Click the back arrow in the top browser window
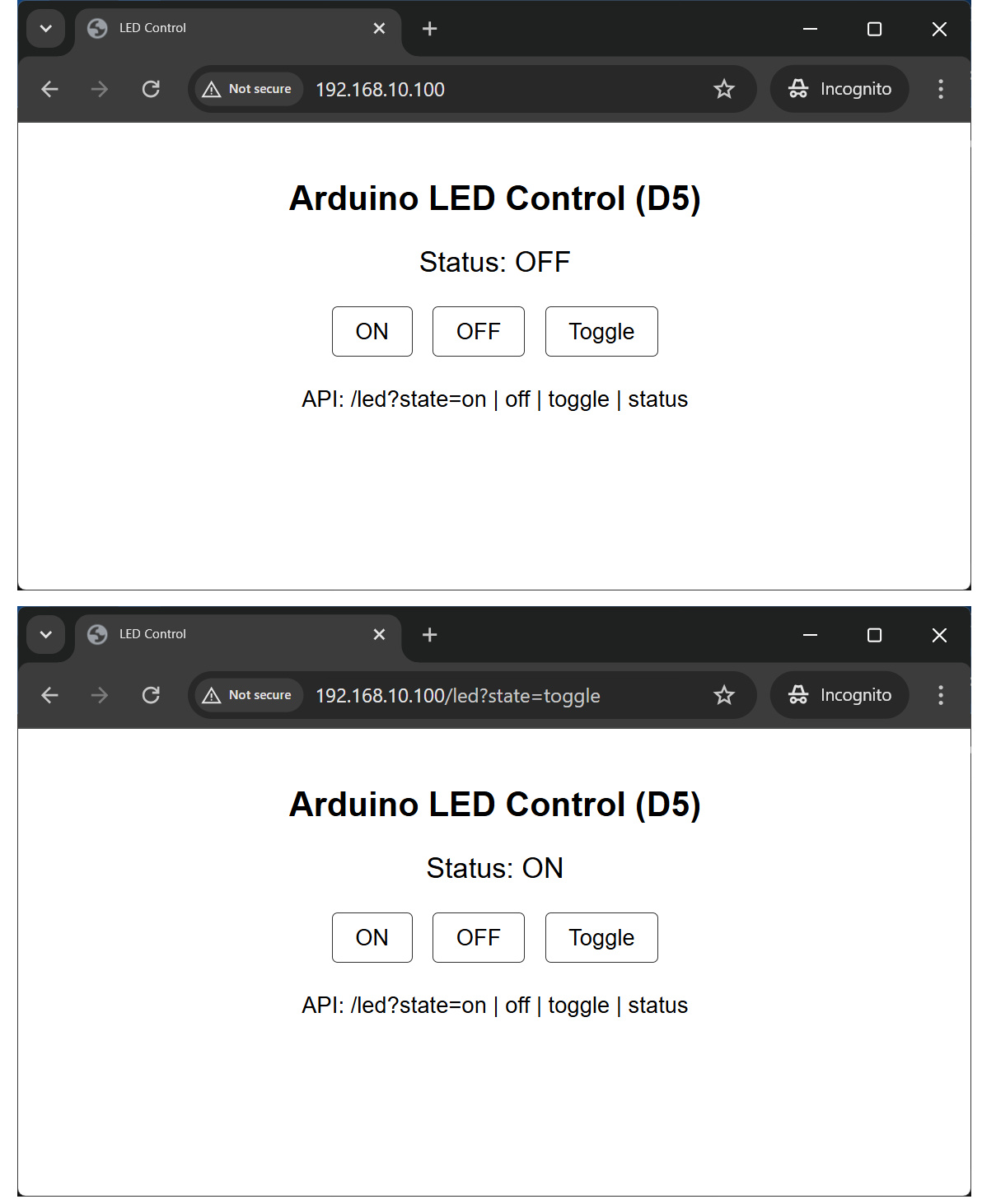This screenshot has height=1204, width=982. pos(50,89)
